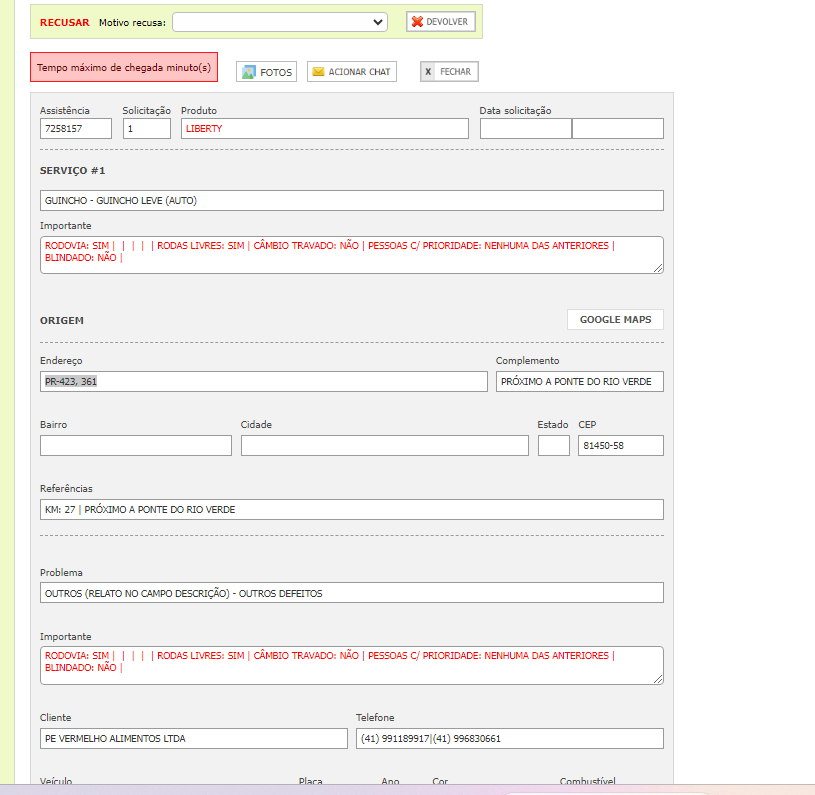The image size is (815, 795).
Task: Start chat with Acionar Chat envelope button
Action: click(351, 72)
